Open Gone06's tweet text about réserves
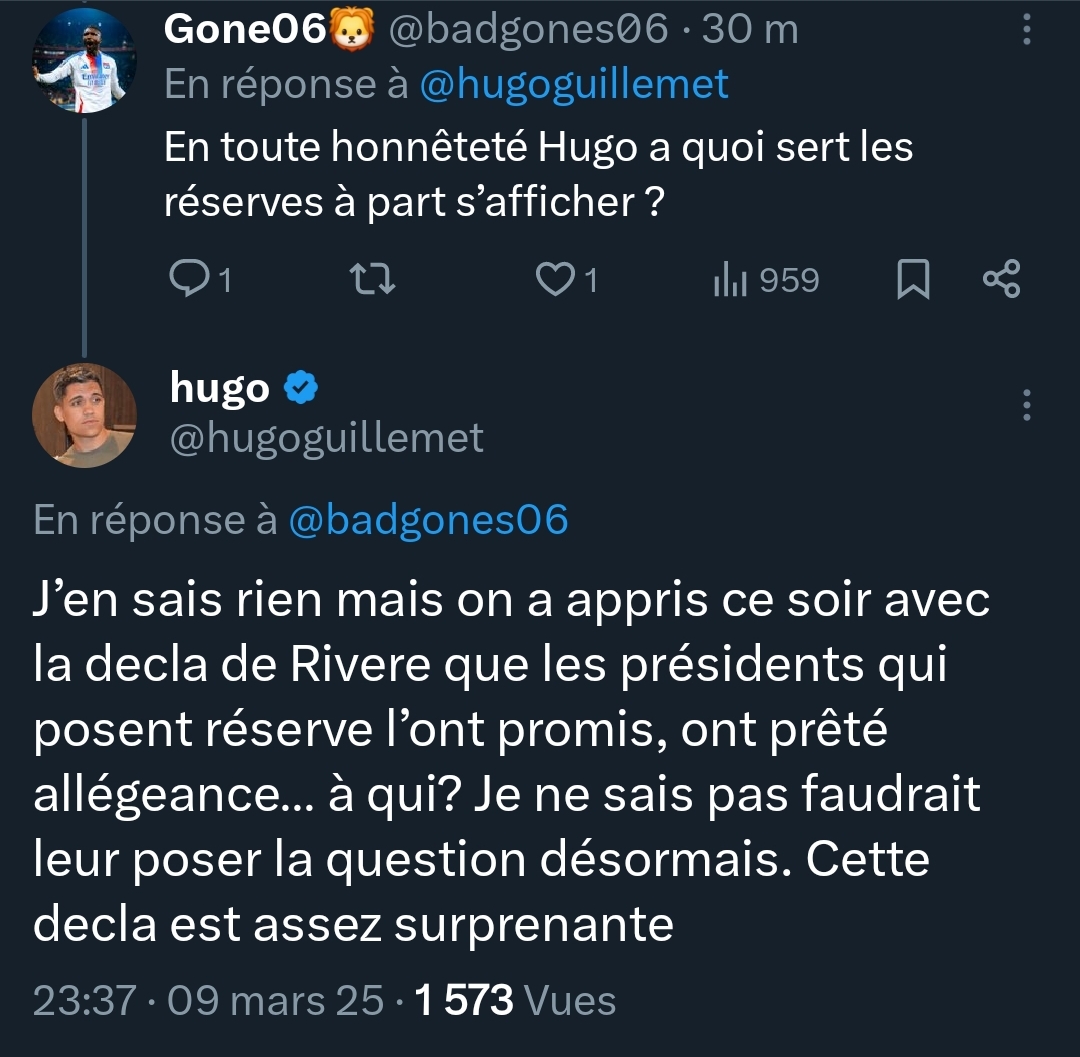Viewport: 1080px width, 1057px height. pos(539,174)
